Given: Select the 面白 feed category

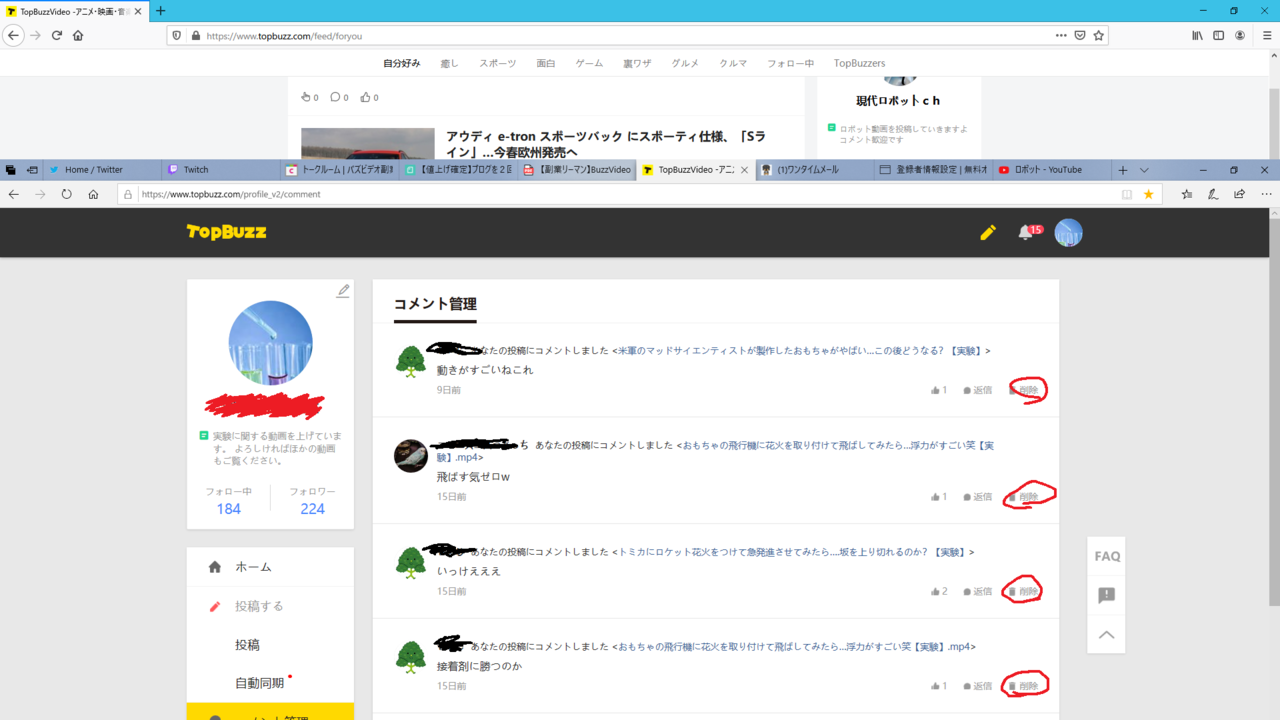Looking at the screenshot, I should click(546, 63).
